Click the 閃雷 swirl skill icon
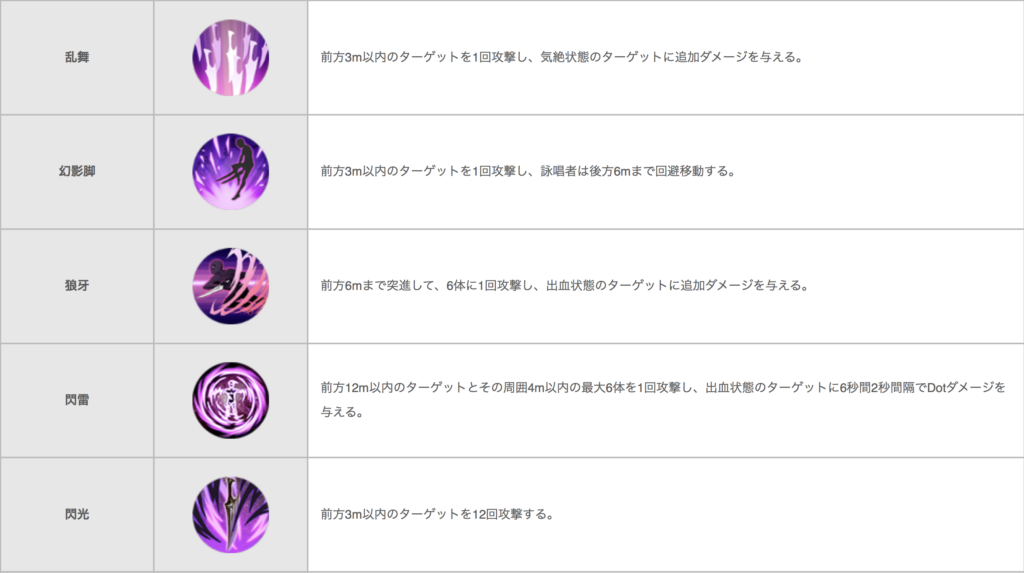Viewport: 1024px width, 573px height. [x=231, y=401]
